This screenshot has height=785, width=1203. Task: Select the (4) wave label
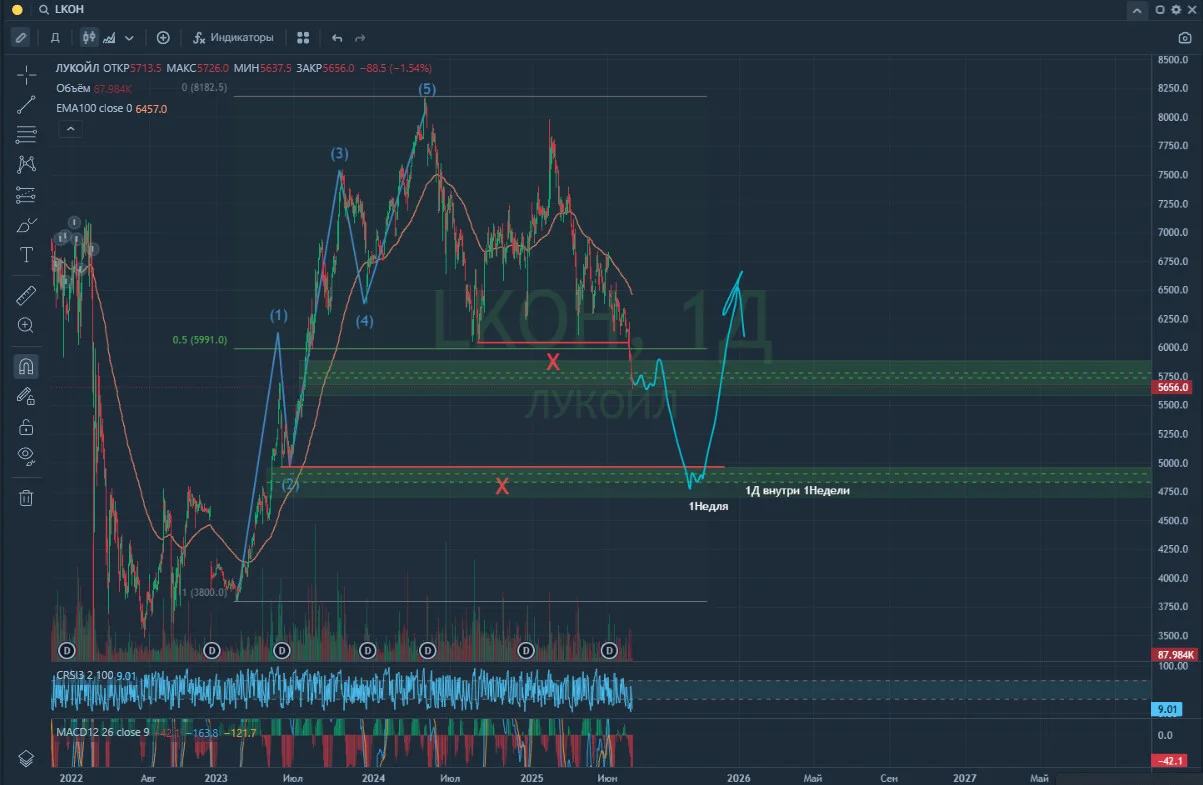(365, 321)
